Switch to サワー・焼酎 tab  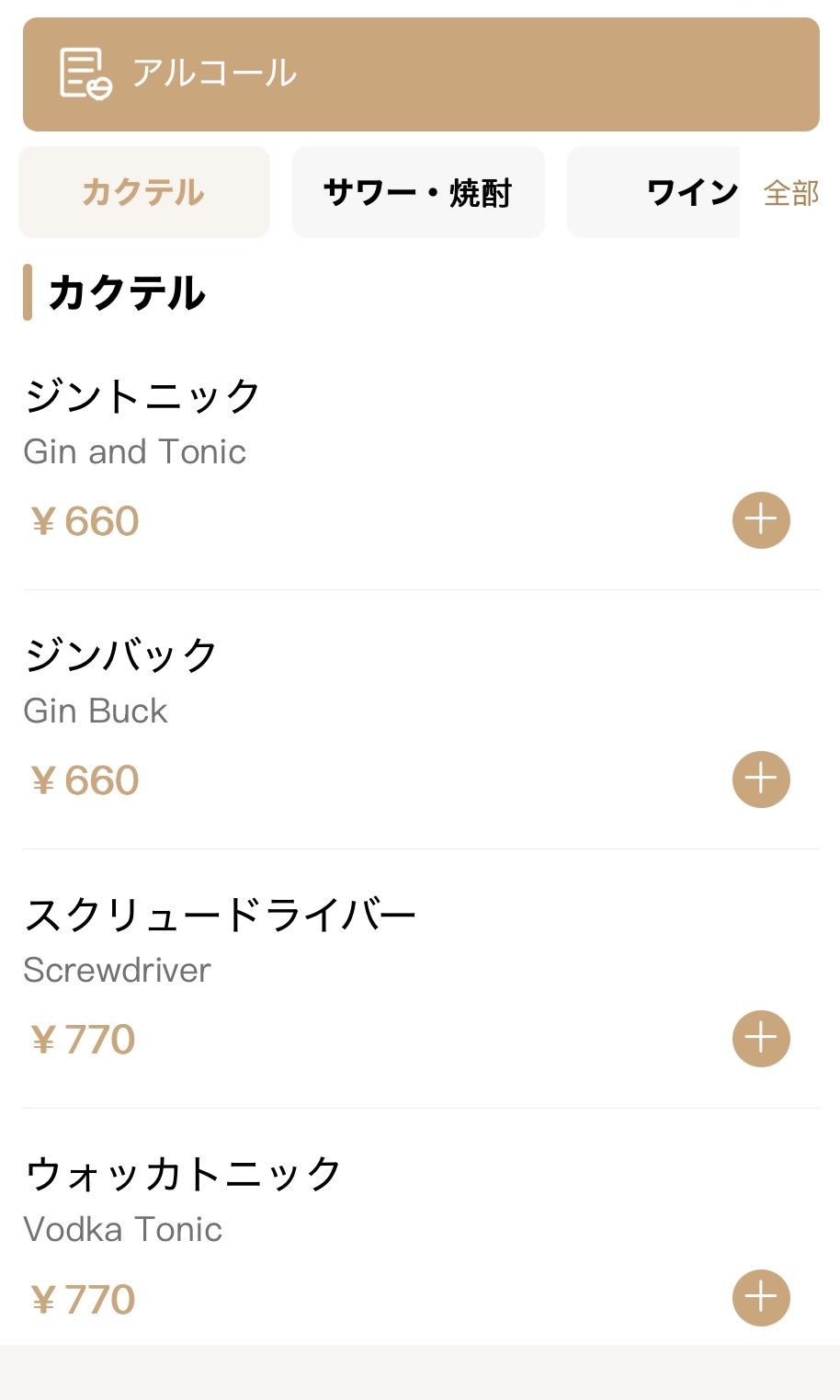[418, 192]
